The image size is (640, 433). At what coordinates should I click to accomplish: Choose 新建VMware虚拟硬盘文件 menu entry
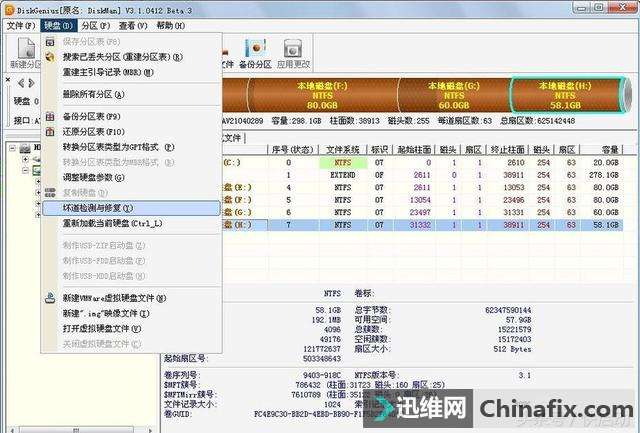114,298
